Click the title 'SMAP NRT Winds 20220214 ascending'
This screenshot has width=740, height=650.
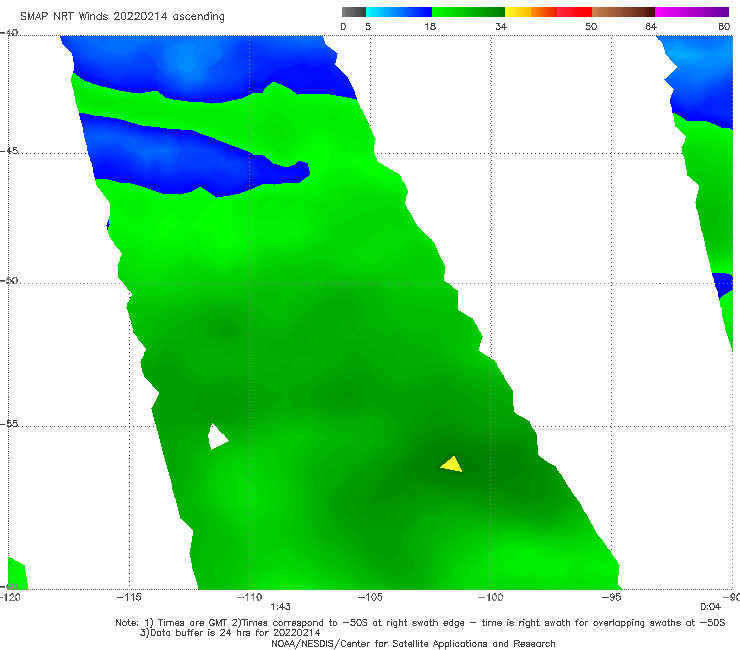[x=122, y=17]
